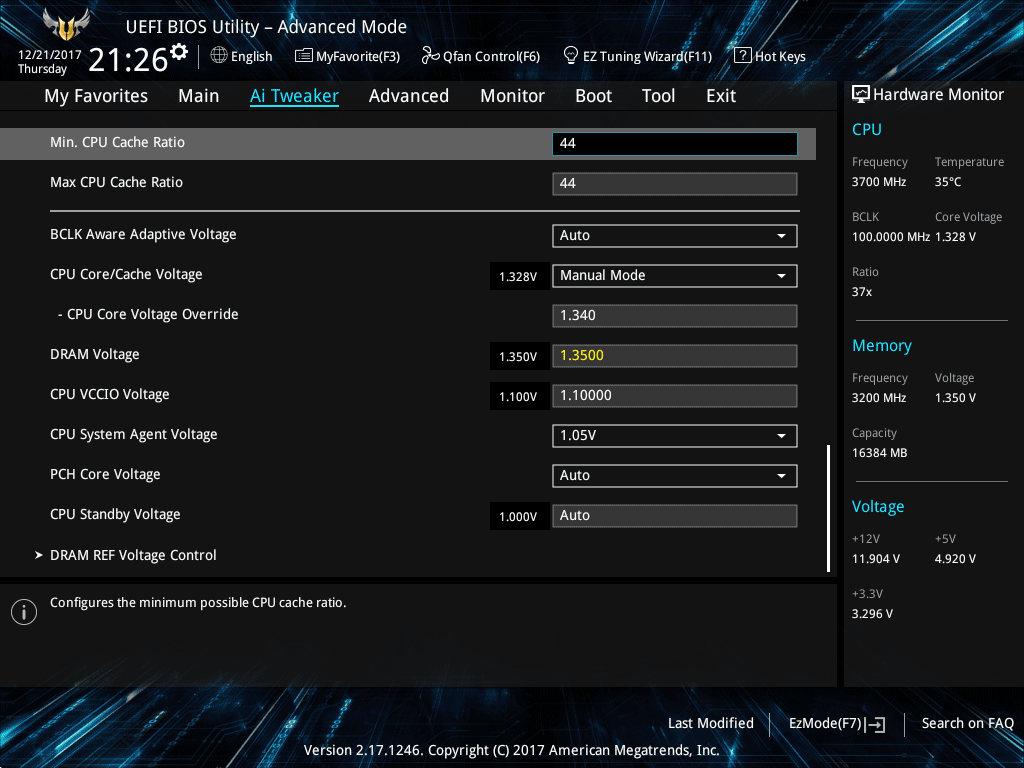The image size is (1024, 768).
Task: Open CPU System Agent Voltage dropdown
Action: (675, 436)
